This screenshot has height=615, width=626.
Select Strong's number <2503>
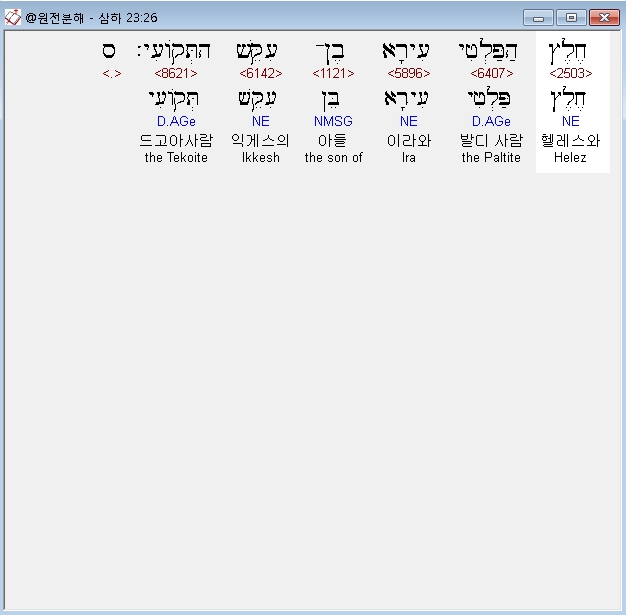pyautogui.click(x=571, y=73)
